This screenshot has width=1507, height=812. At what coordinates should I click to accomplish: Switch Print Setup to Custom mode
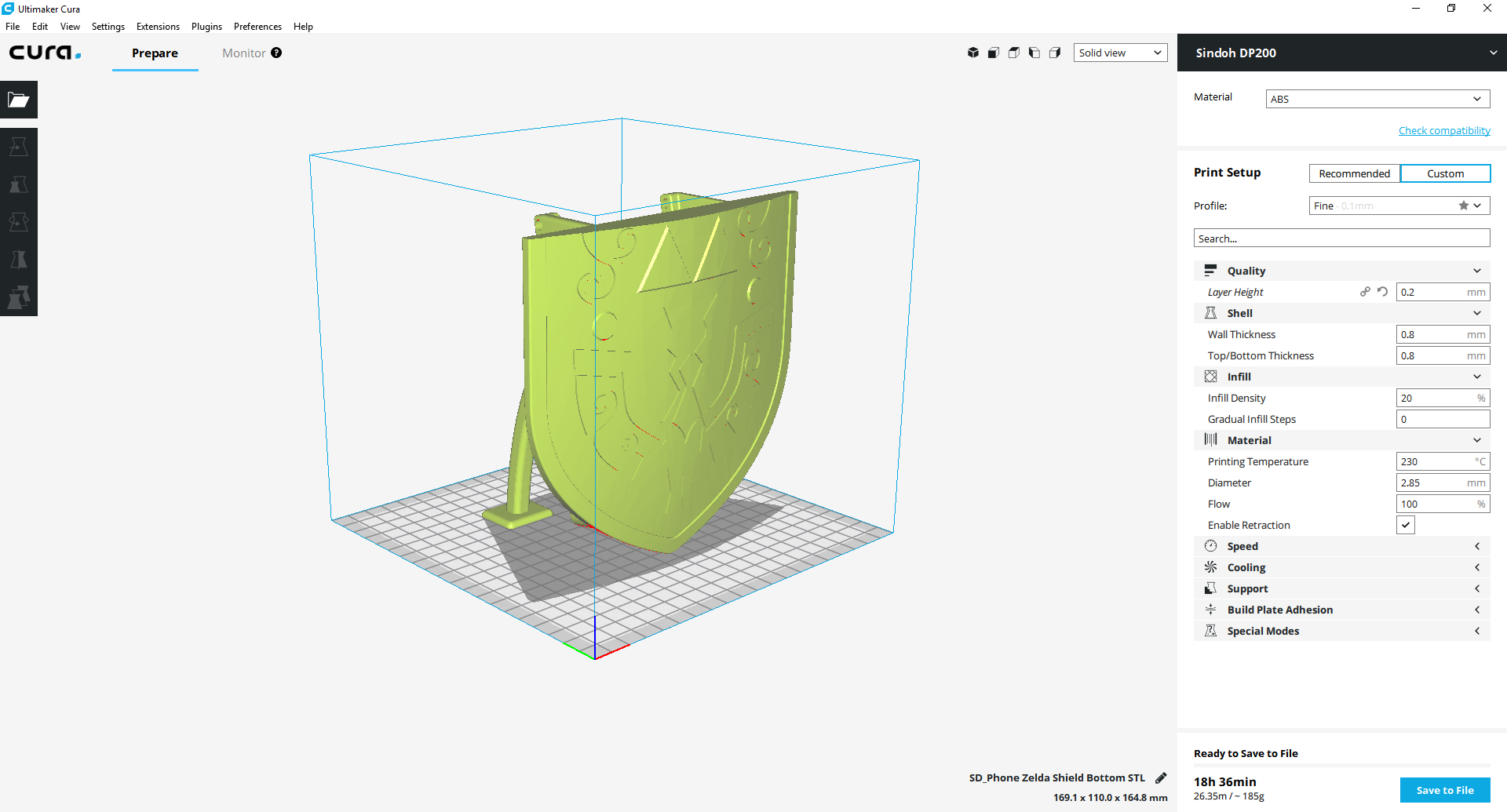(x=1445, y=173)
